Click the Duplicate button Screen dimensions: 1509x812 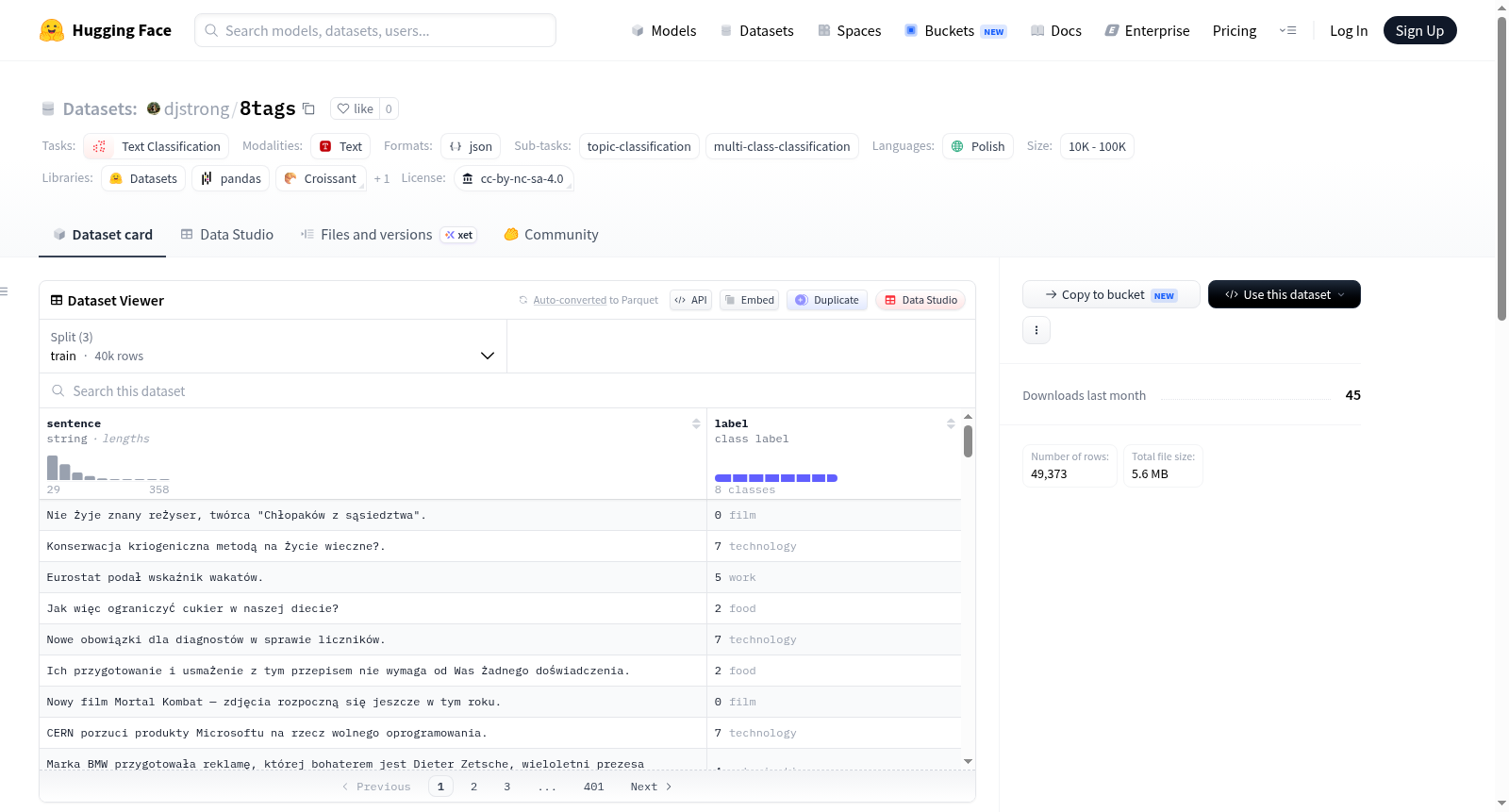(x=827, y=300)
